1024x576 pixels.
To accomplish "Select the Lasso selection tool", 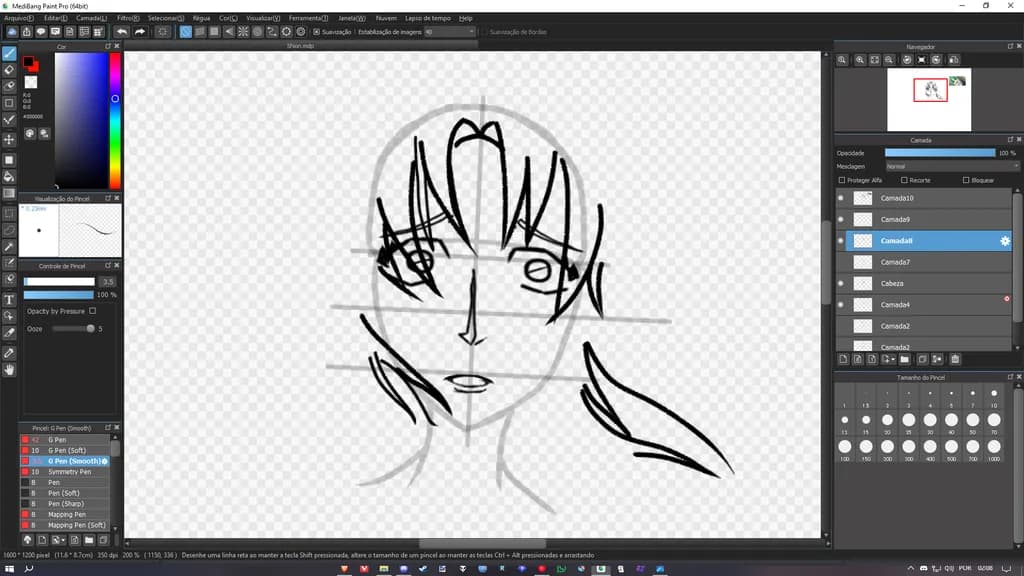I will coord(9,230).
